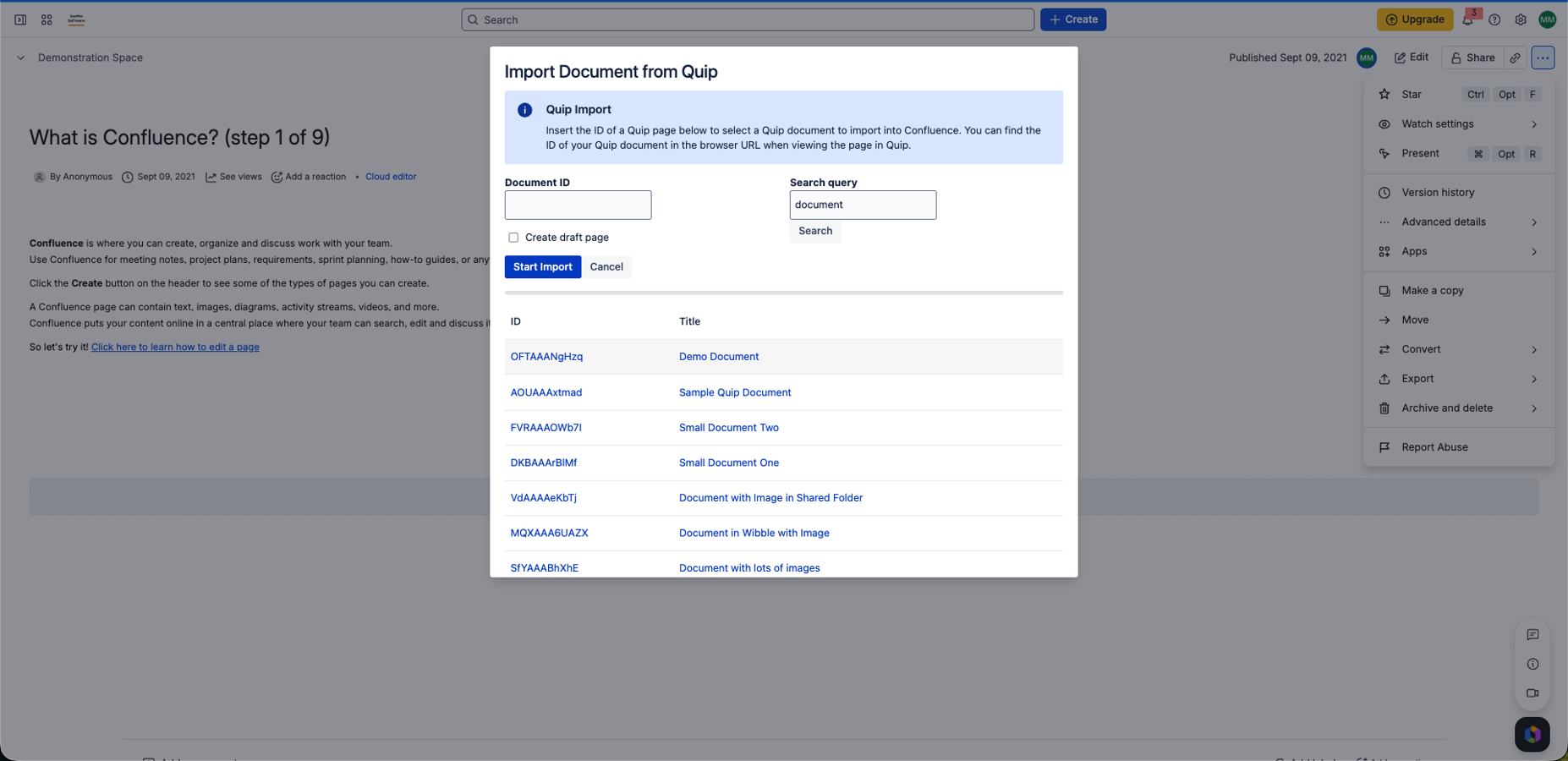Click the See views text
1568x761 pixels.
click(240, 178)
